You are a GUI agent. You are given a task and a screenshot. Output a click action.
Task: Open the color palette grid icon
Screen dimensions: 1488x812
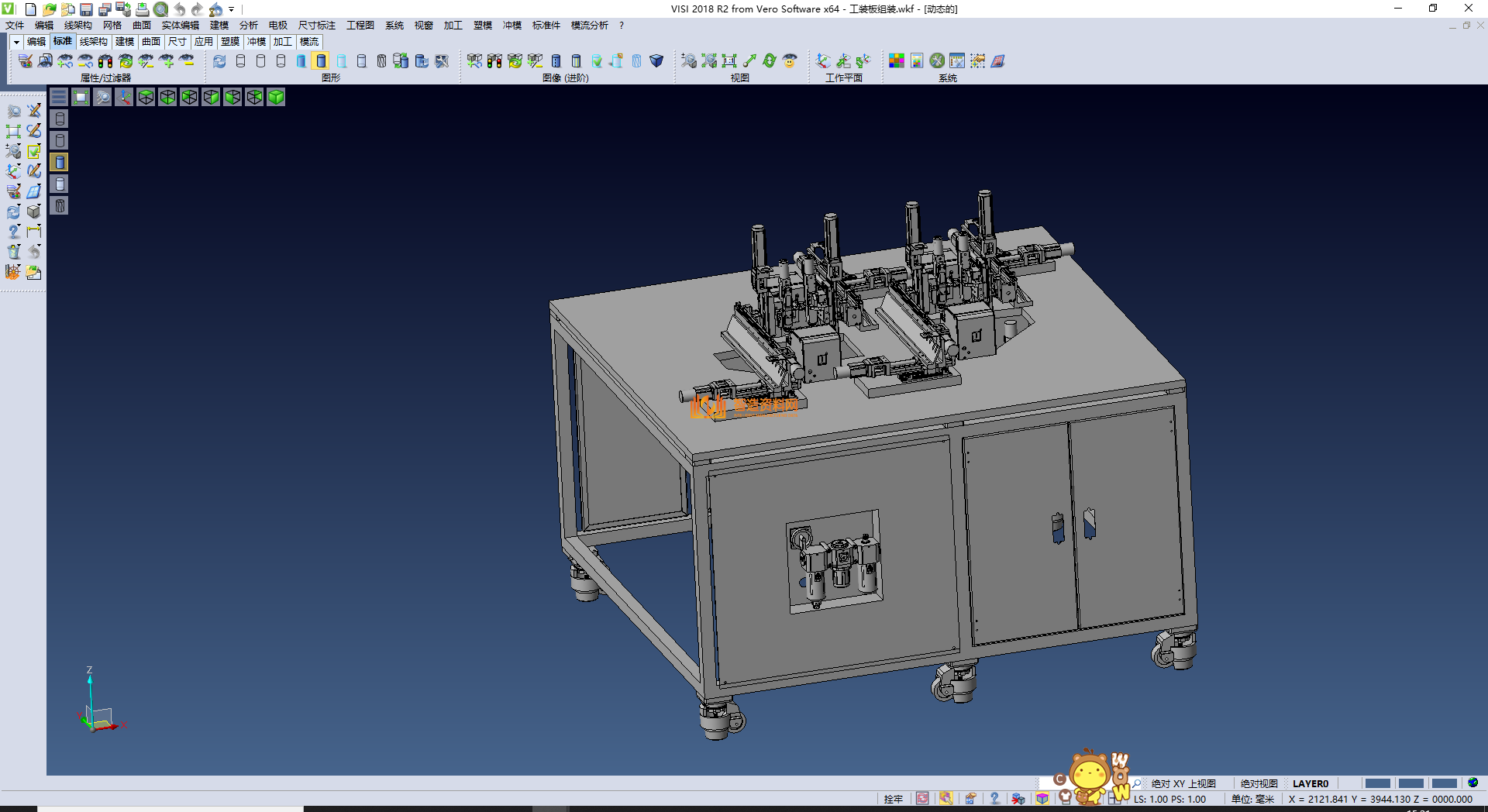(x=897, y=61)
